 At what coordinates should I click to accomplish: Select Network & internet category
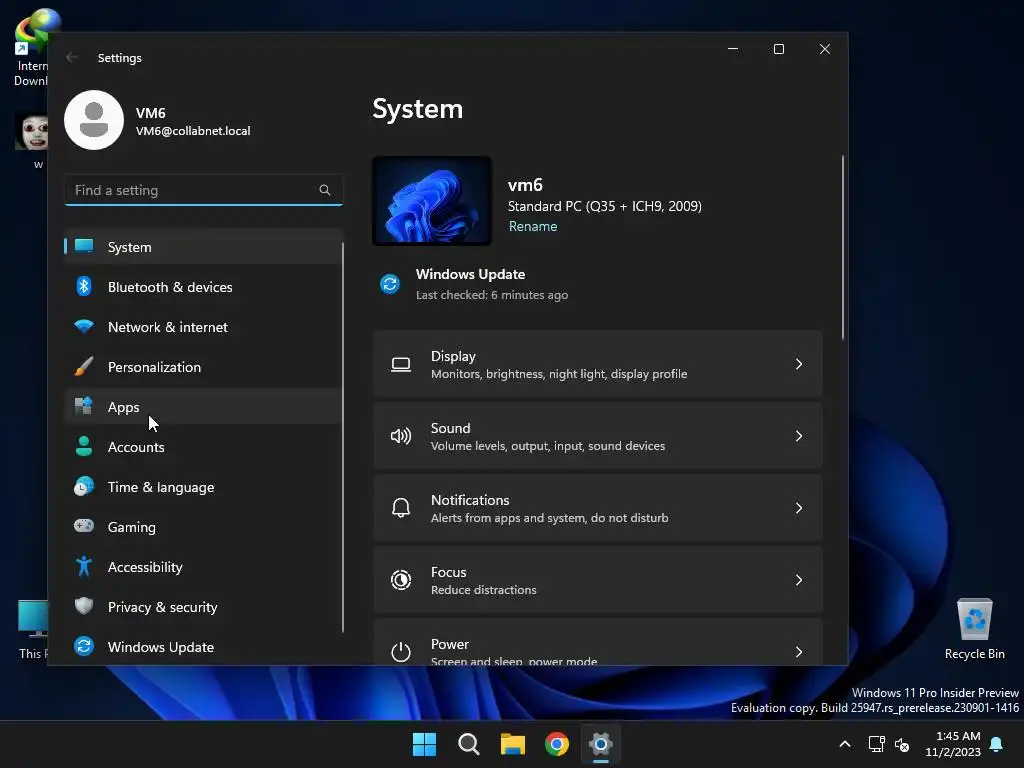tap(203, 327)
